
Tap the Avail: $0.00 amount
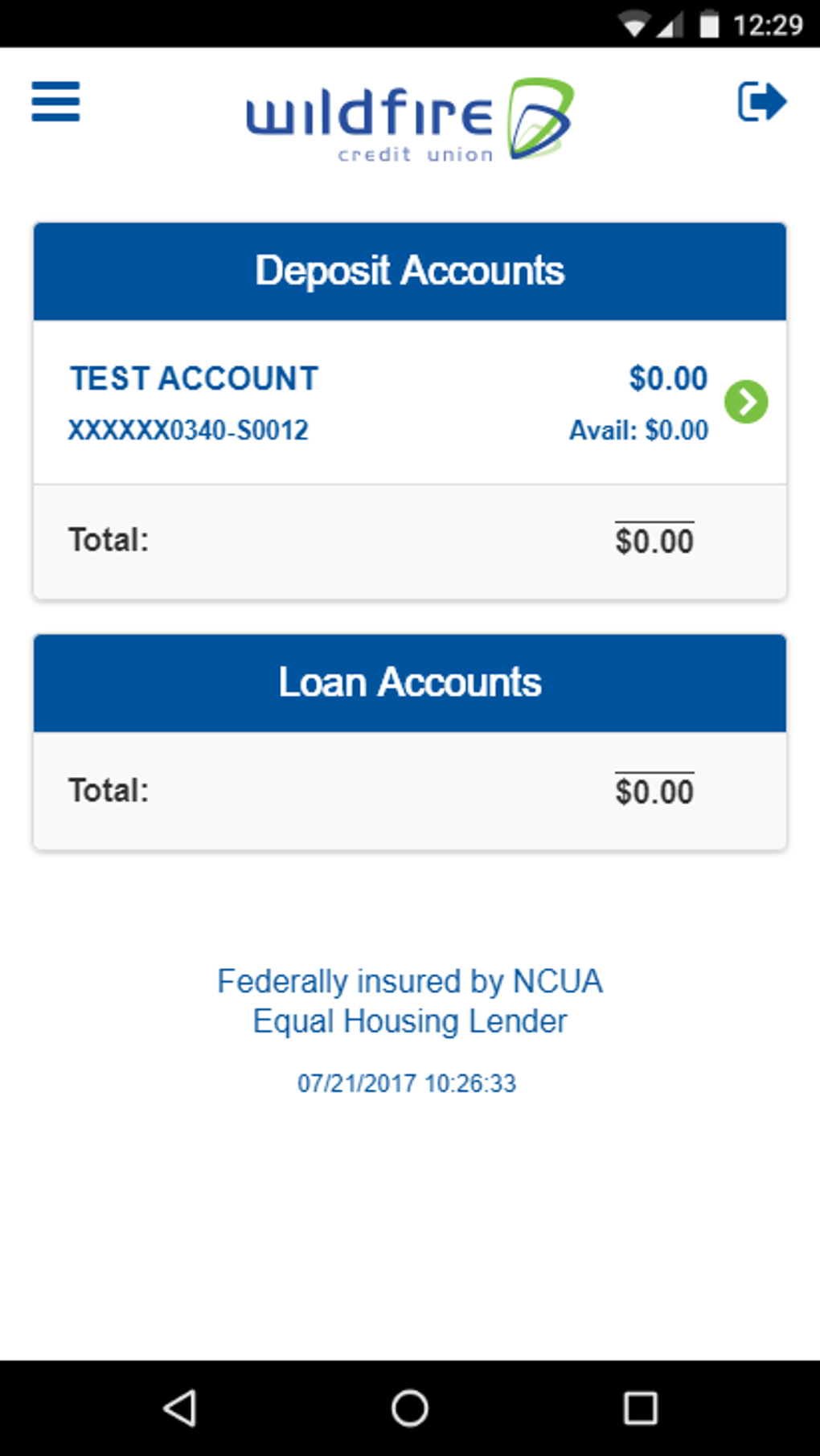[638, 431]
